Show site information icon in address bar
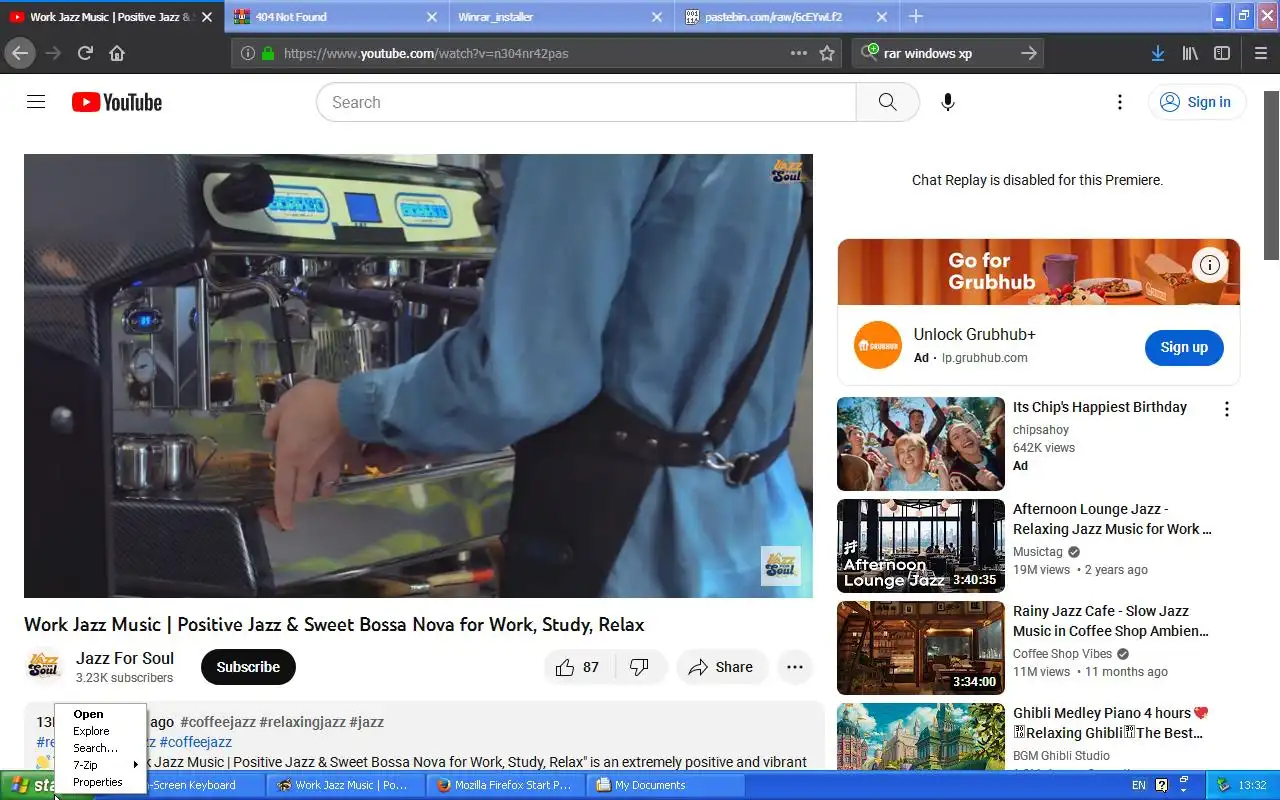 (248, 53)
